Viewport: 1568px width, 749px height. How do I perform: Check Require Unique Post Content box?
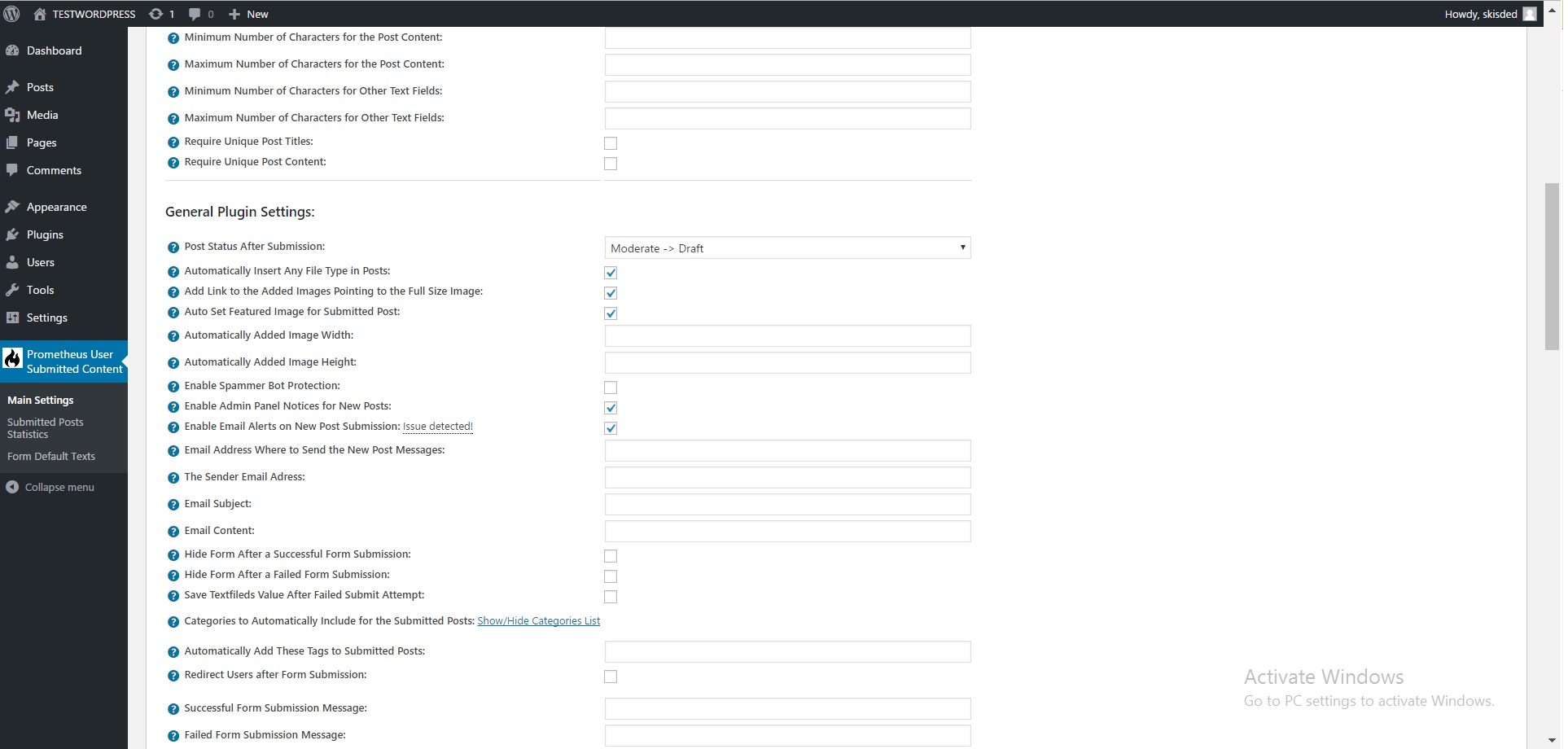coord(611,164)
